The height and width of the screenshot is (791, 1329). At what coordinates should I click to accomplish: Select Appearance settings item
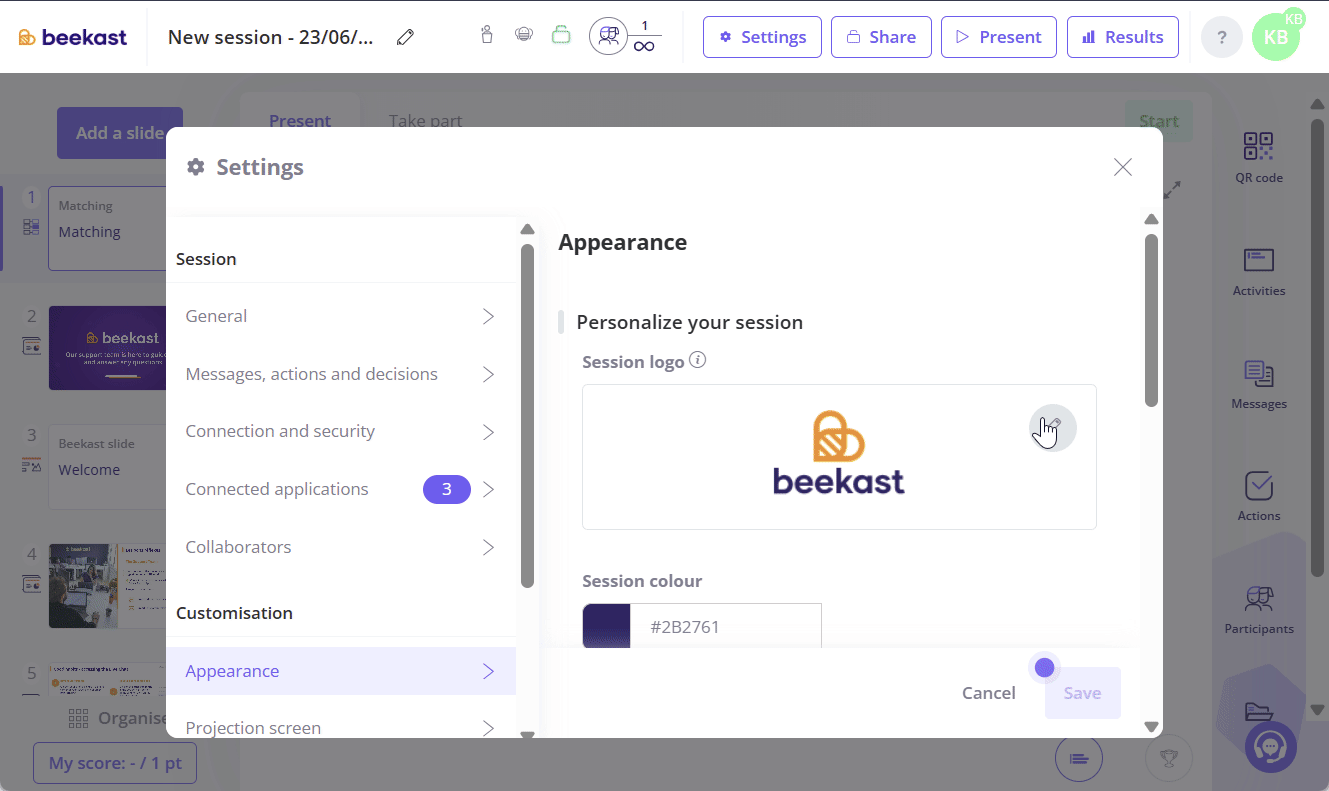[341, 671]
